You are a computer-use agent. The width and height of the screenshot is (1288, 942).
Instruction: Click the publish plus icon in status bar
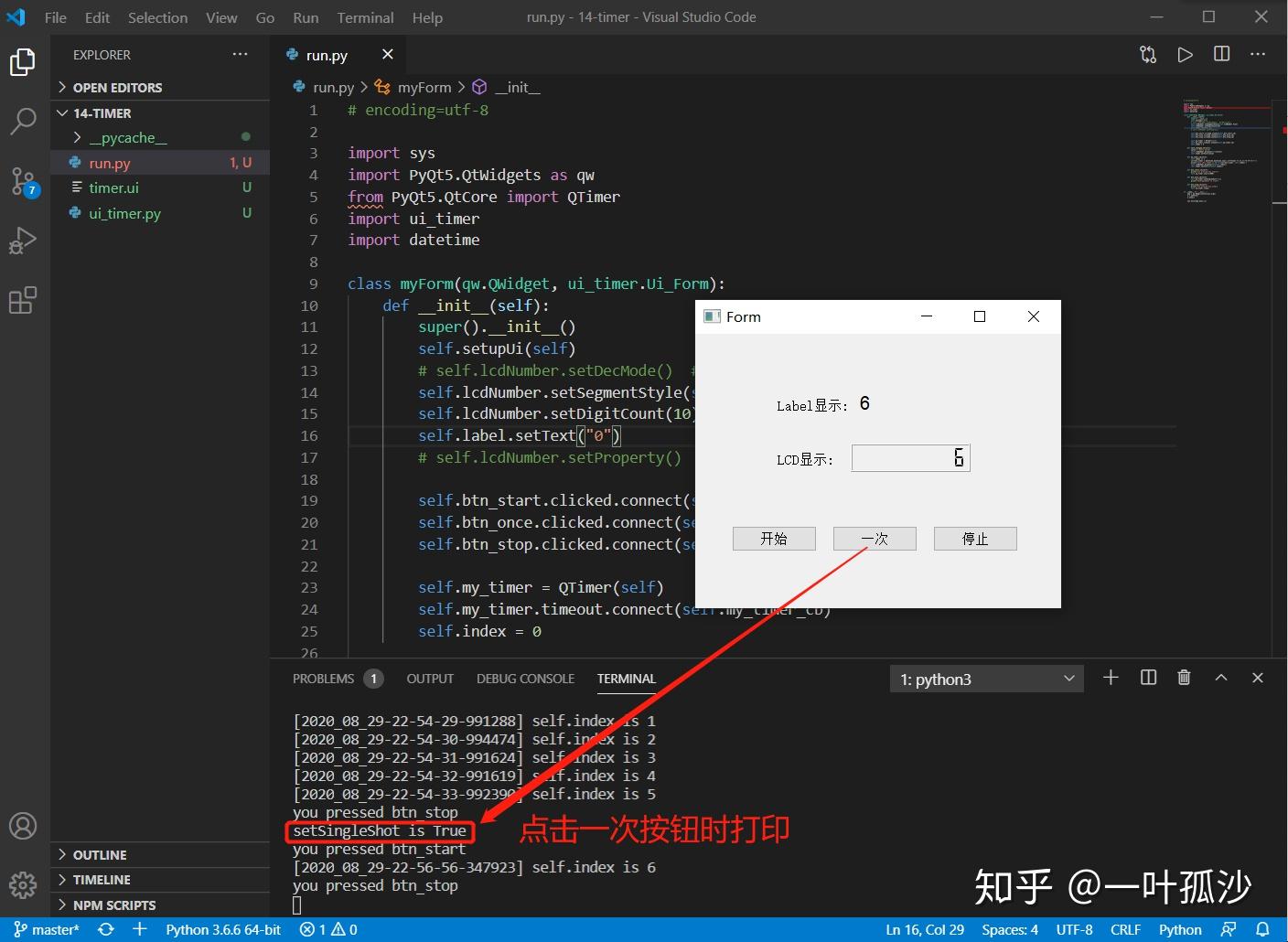click(140, 929)
